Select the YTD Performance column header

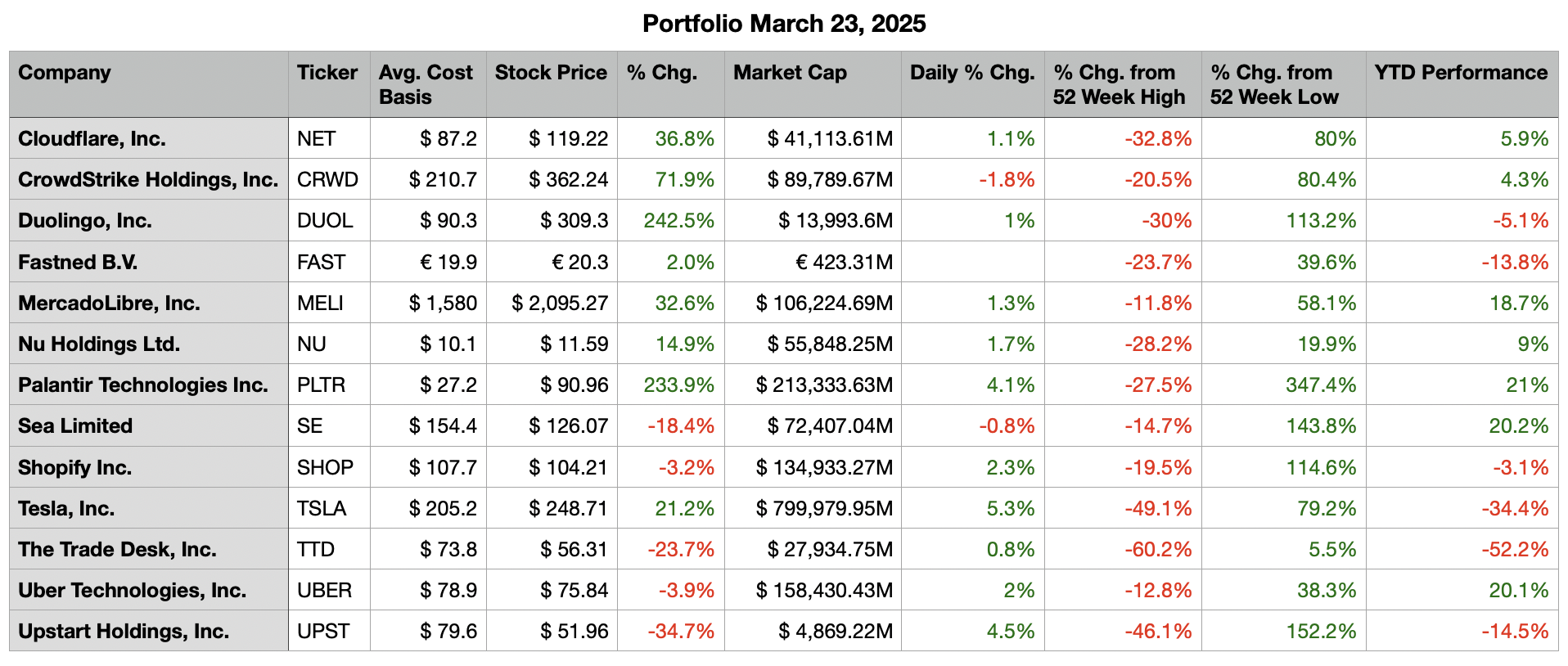coord(1461,73)
